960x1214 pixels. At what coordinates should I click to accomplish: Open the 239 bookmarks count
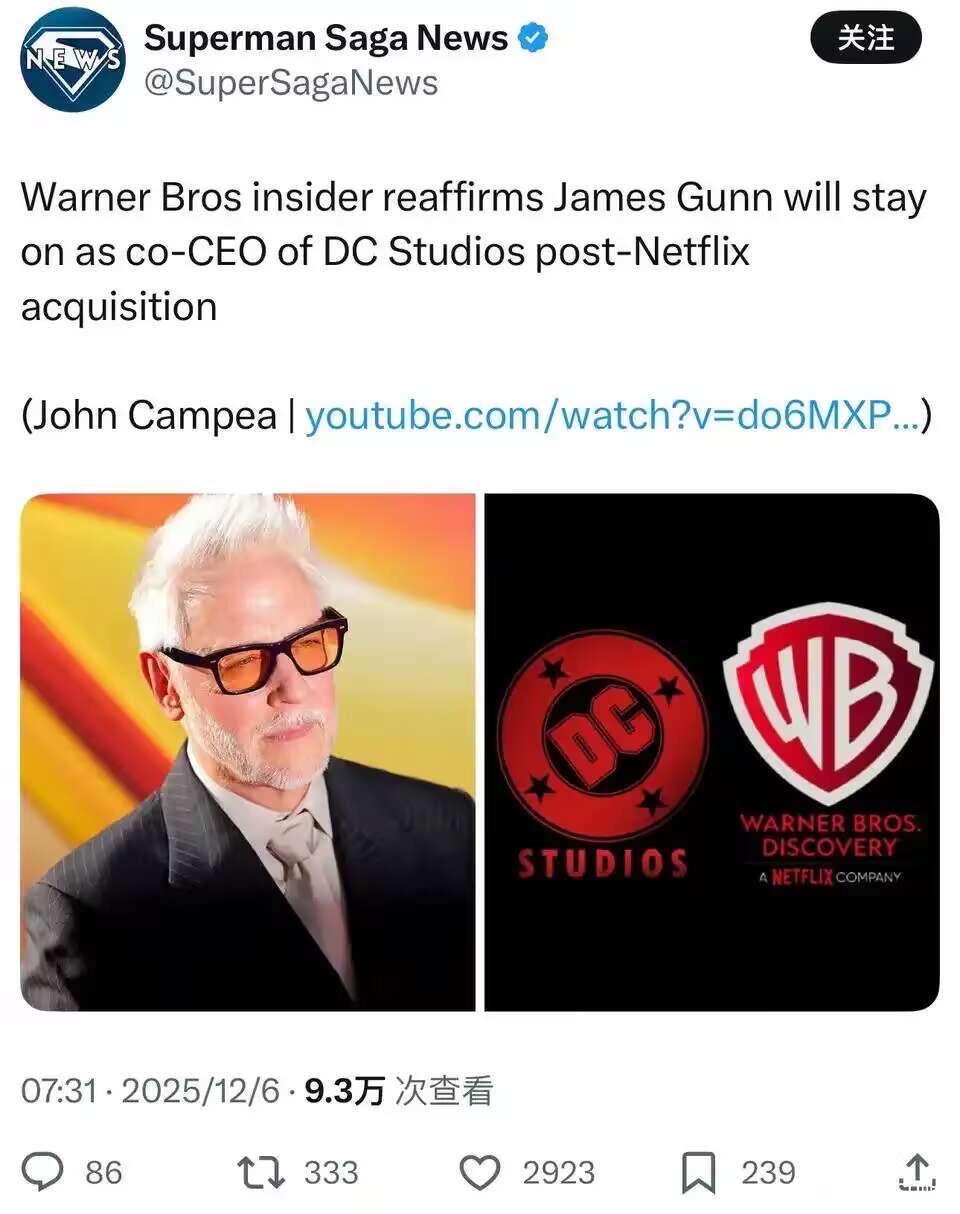768,1172
